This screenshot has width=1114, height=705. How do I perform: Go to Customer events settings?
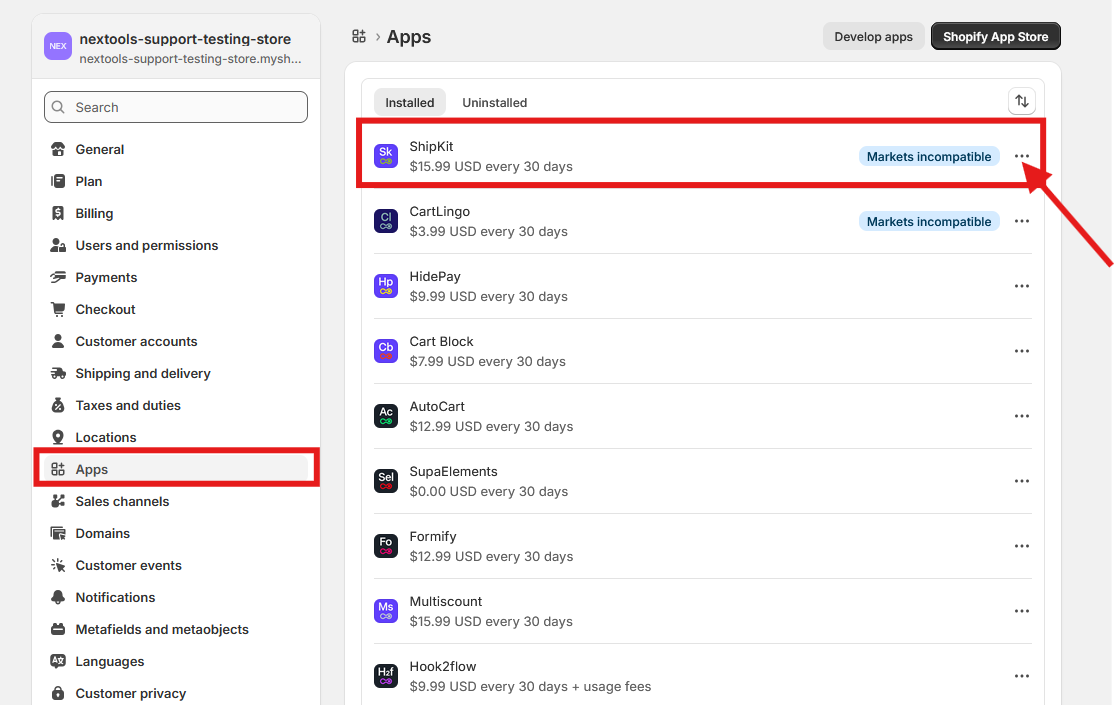tap(128, 565)
